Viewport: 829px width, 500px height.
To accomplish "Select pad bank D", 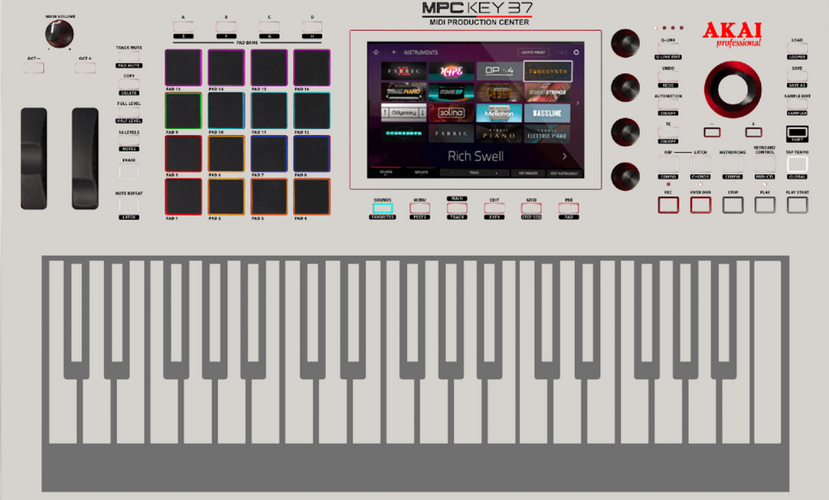I will pos(312,26).
